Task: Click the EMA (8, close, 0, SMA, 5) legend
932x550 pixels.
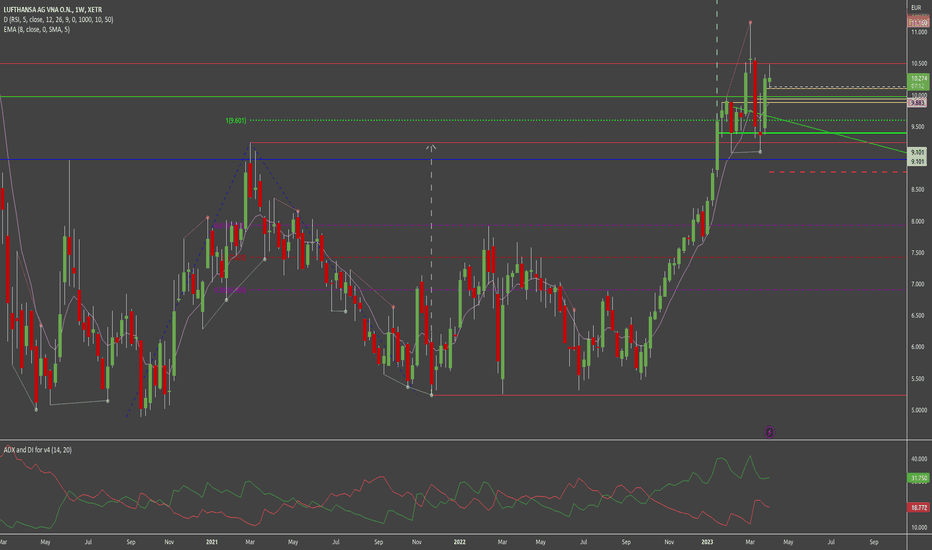Action: tap(37, 29)
